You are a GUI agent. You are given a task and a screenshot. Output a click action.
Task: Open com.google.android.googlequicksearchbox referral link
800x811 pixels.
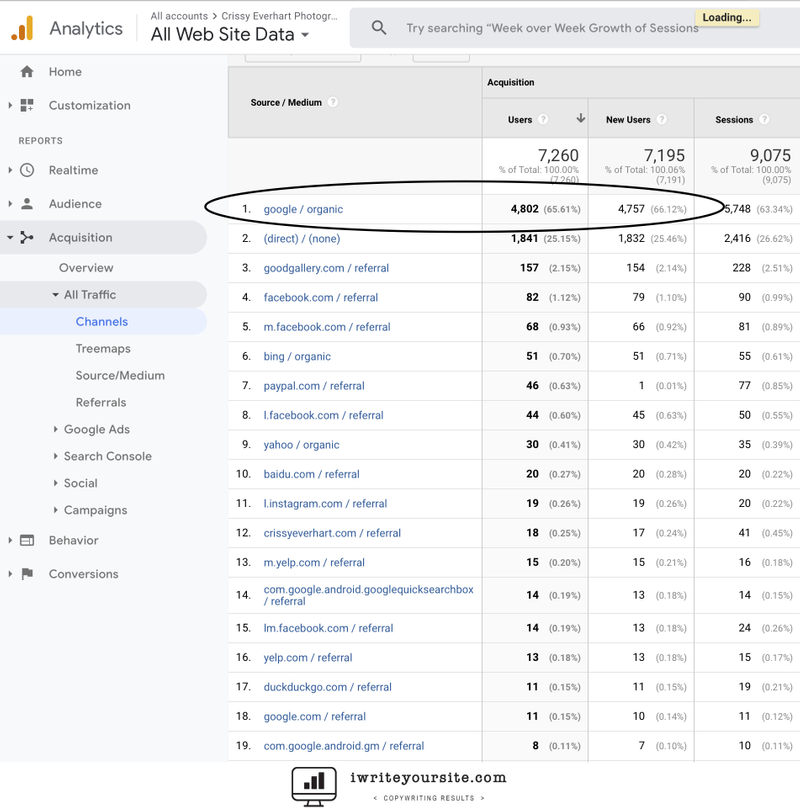point(368,595)
